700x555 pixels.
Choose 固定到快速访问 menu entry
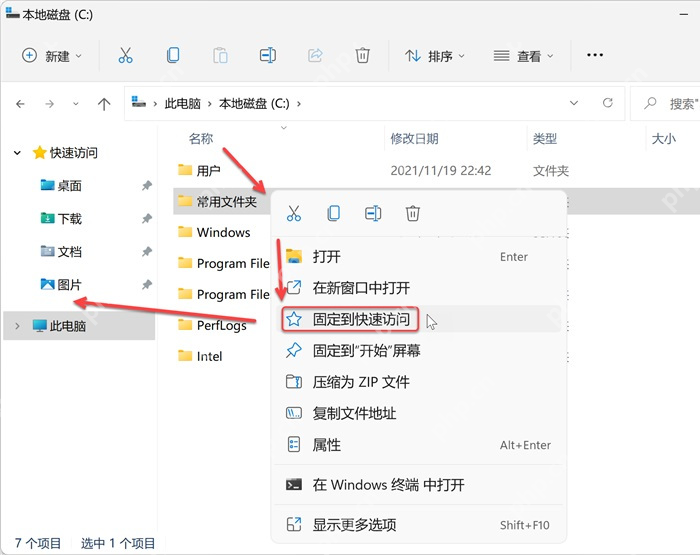click(x=417, y=319)
